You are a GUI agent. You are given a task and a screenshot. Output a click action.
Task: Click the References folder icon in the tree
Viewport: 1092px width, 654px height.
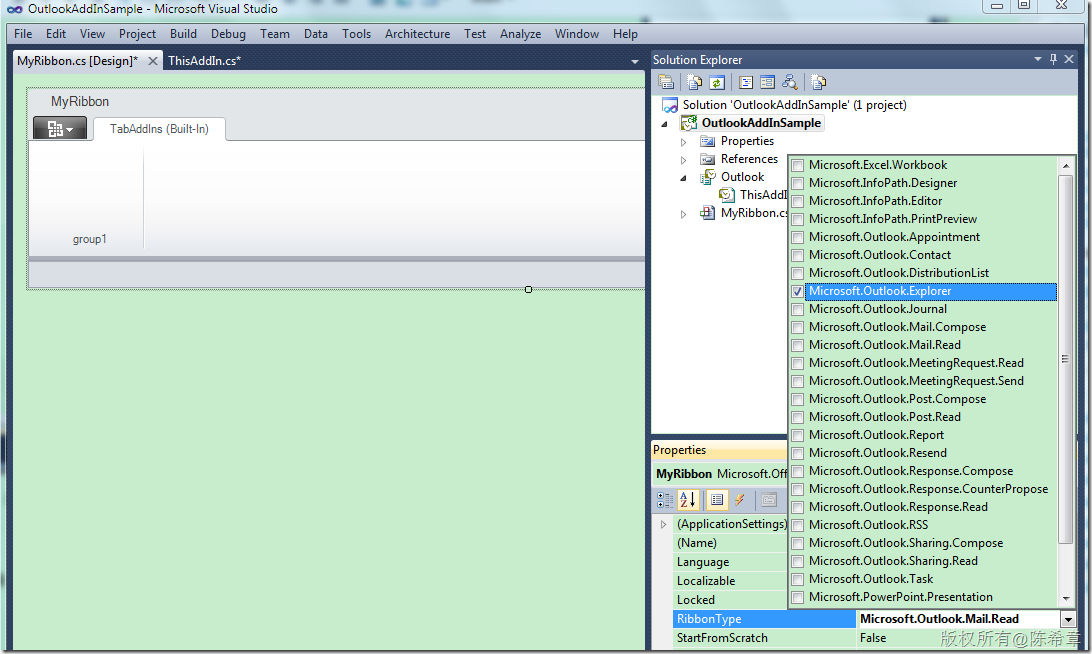708,159
